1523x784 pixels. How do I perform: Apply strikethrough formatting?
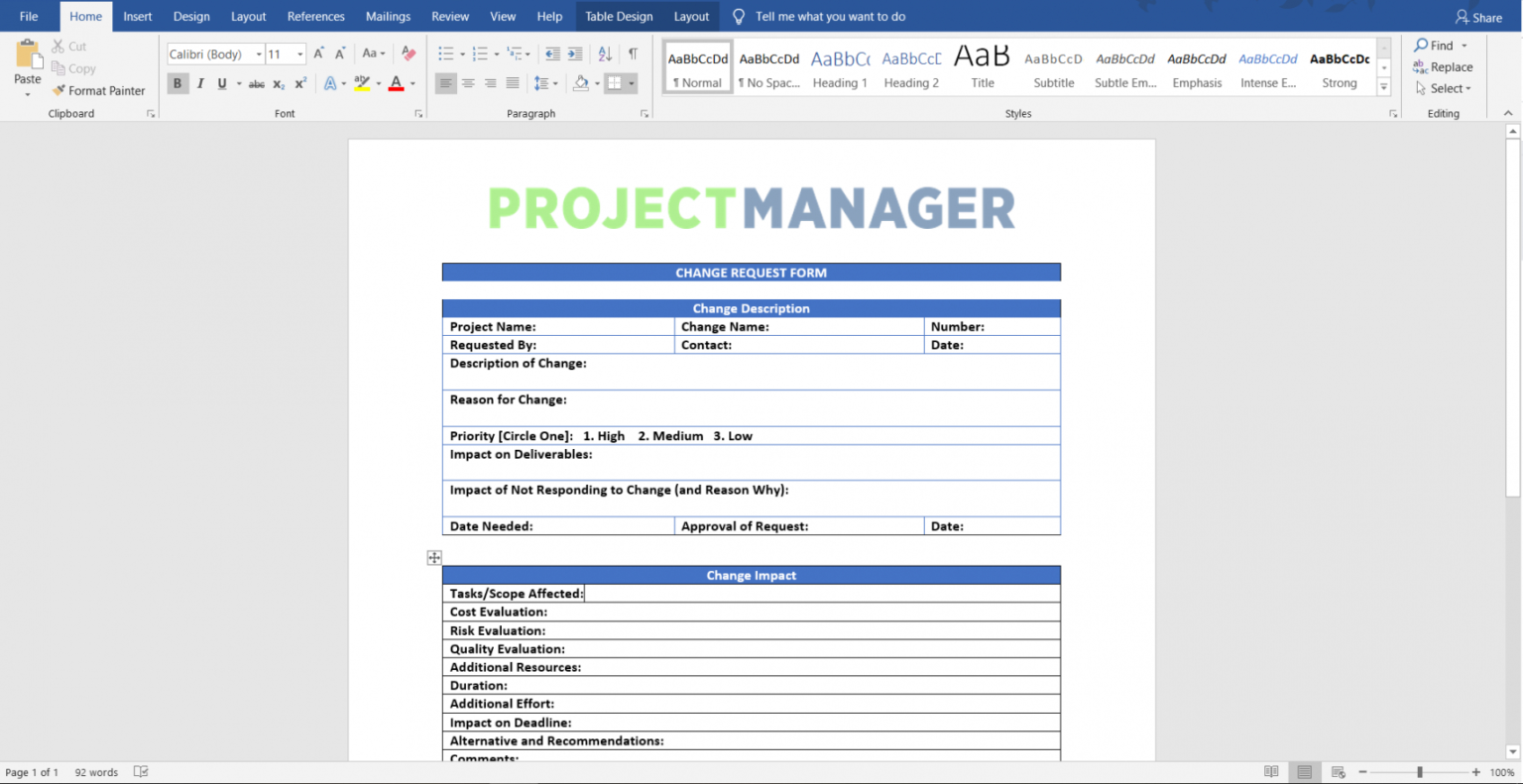[256, 84]
